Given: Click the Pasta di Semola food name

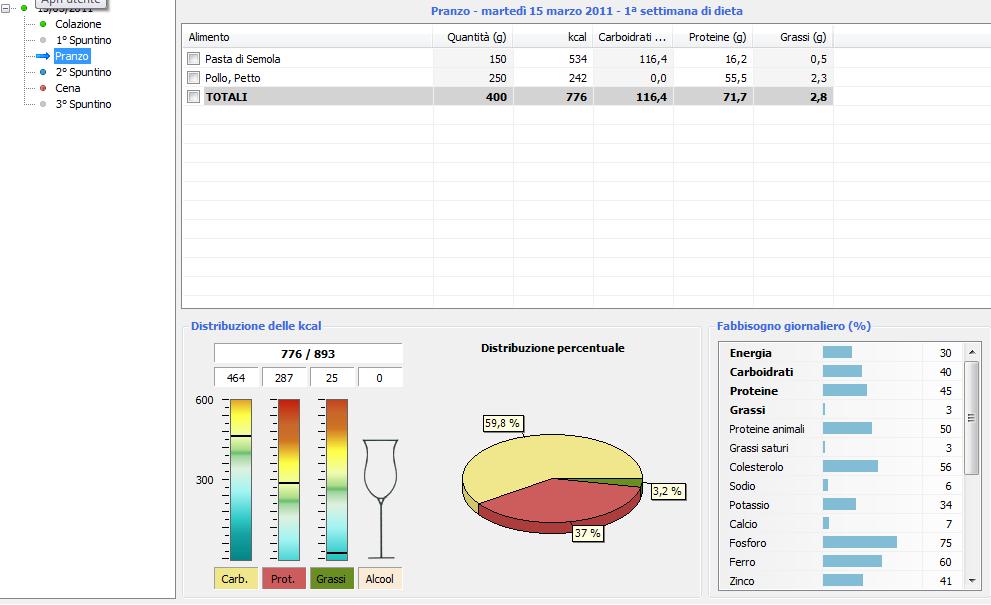Looking at the screenshot, I should [x=243, y=59].
